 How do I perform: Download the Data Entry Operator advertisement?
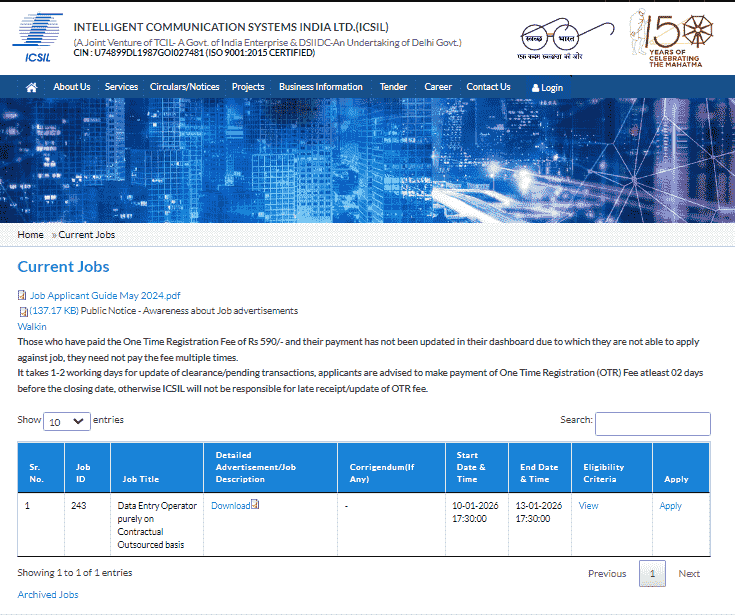click(231, 506)
